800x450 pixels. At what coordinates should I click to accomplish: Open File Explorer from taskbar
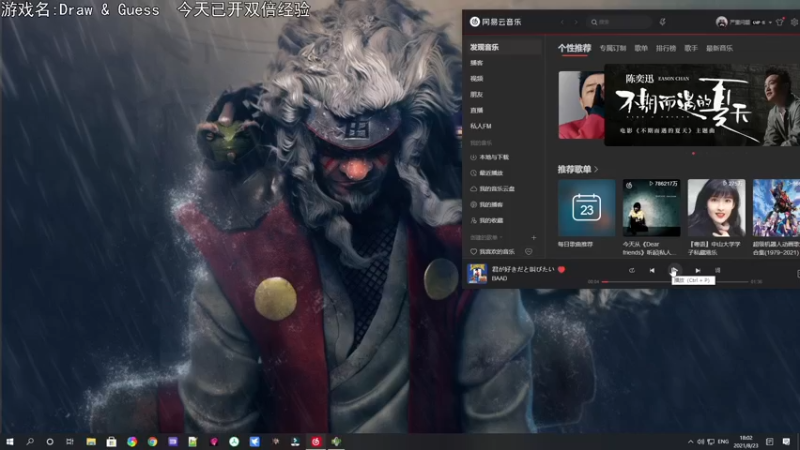pyautogui.click(x=91, y=441)
